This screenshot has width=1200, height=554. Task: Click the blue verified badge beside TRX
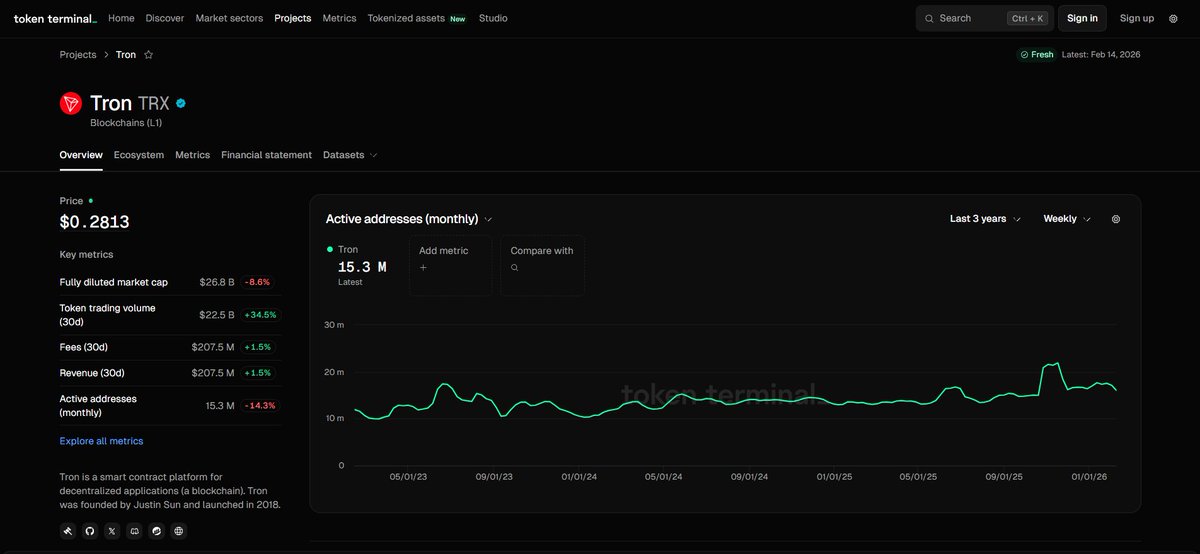click(181, 103)
